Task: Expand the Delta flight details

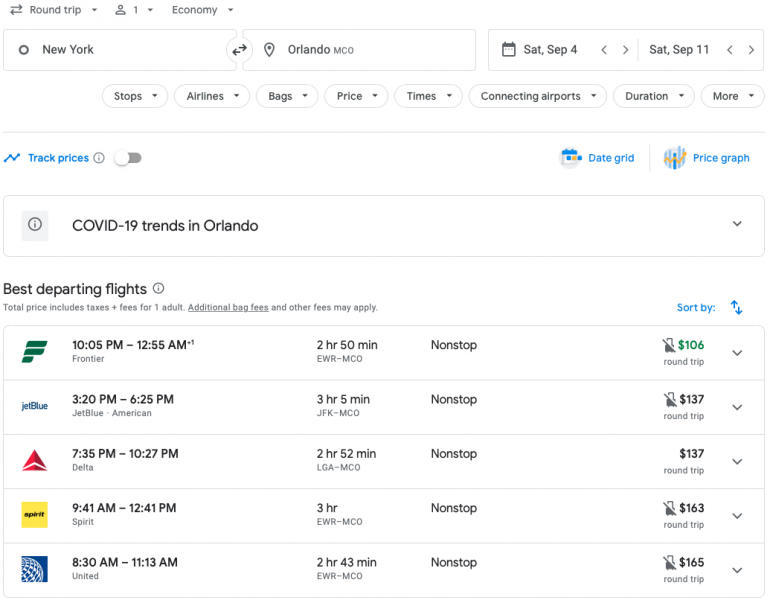Action: tap(737, 461)
